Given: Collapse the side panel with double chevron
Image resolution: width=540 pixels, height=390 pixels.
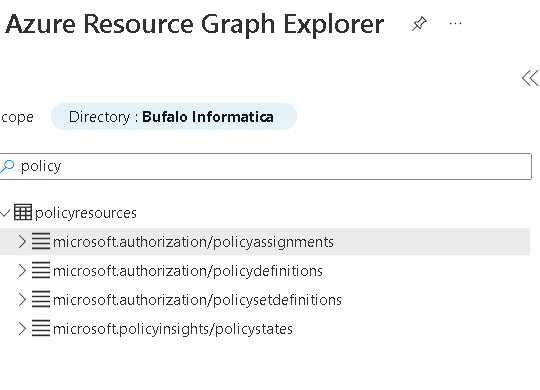Looking at the screenshot, I should click(x=530, y=78).
